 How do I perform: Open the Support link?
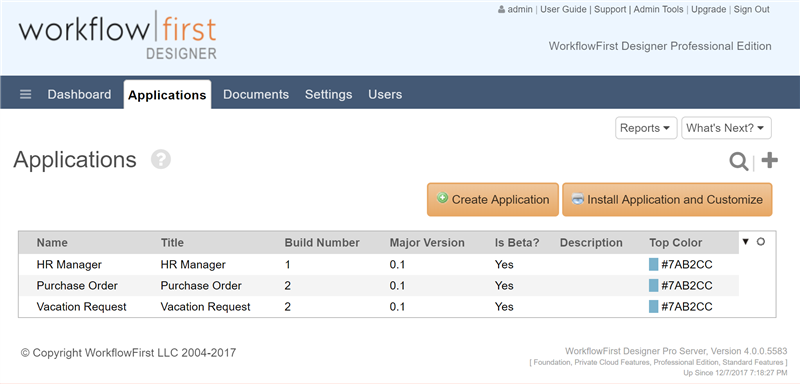tap(610, 10)
